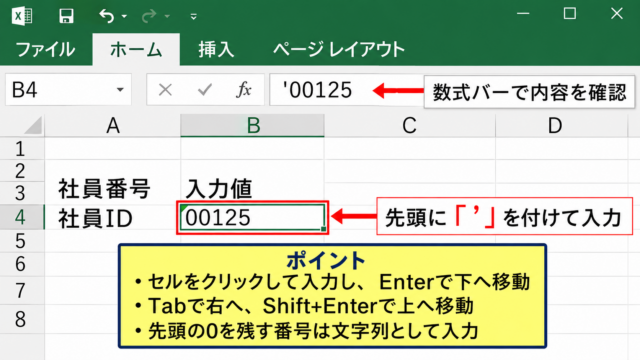Switch to the ホーム tab
Screen dimensions: 640x360
(x=136, y=49)
